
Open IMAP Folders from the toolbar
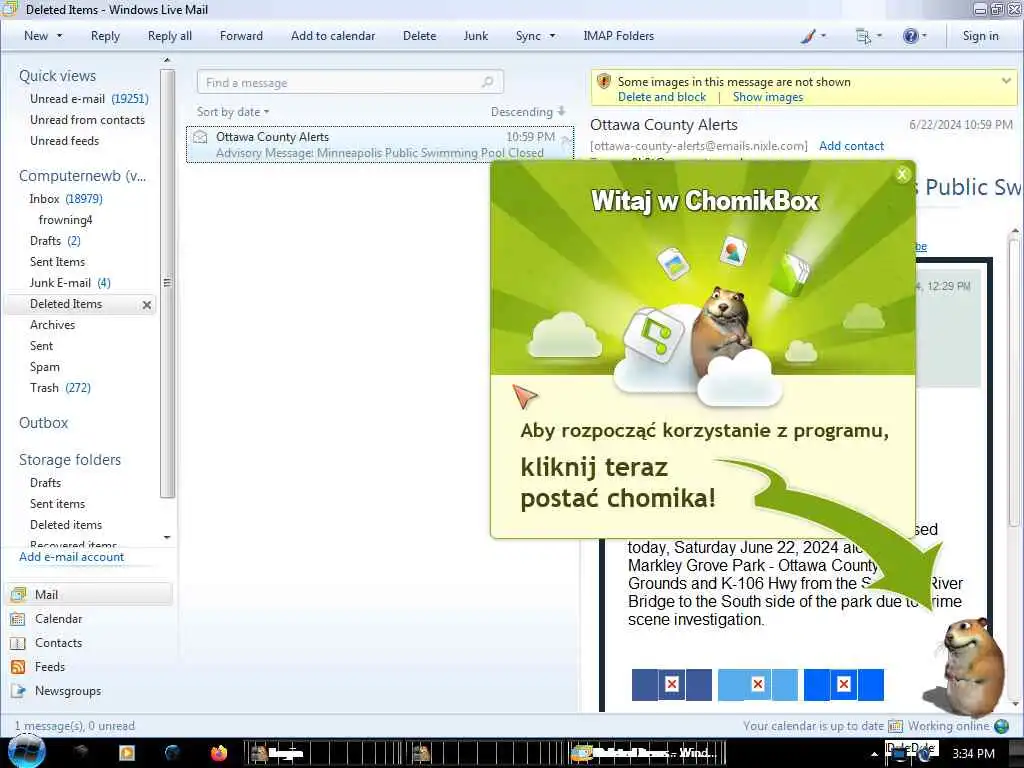point(618,36)
